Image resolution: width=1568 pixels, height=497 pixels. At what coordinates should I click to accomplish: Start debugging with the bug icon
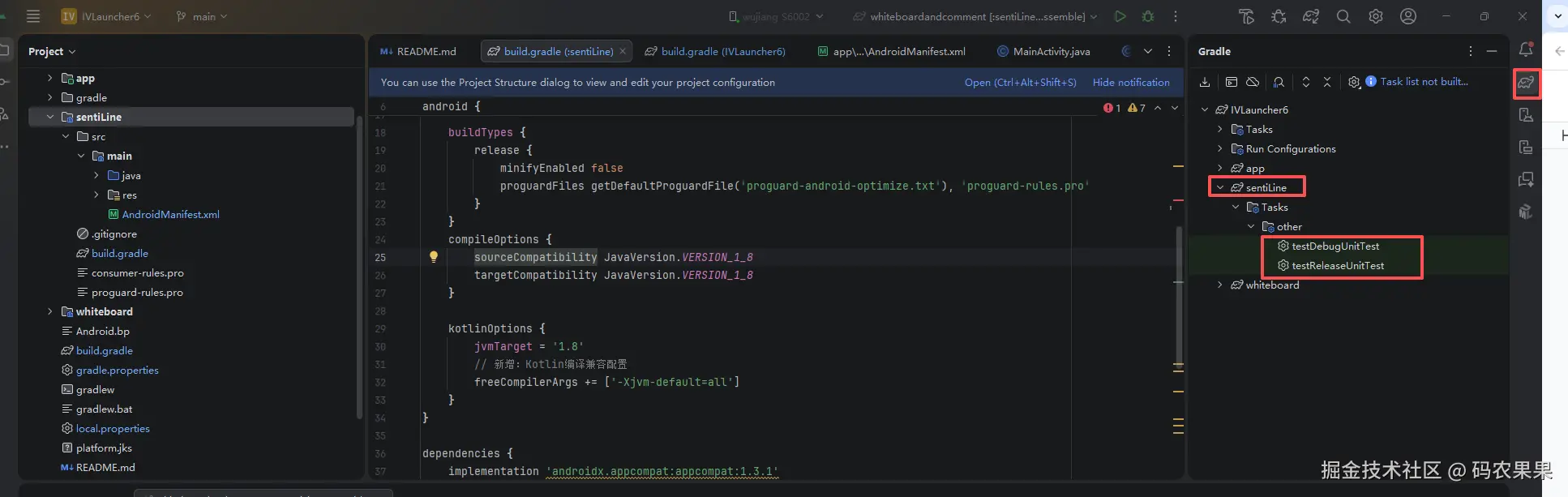[x=1148, y=16]
